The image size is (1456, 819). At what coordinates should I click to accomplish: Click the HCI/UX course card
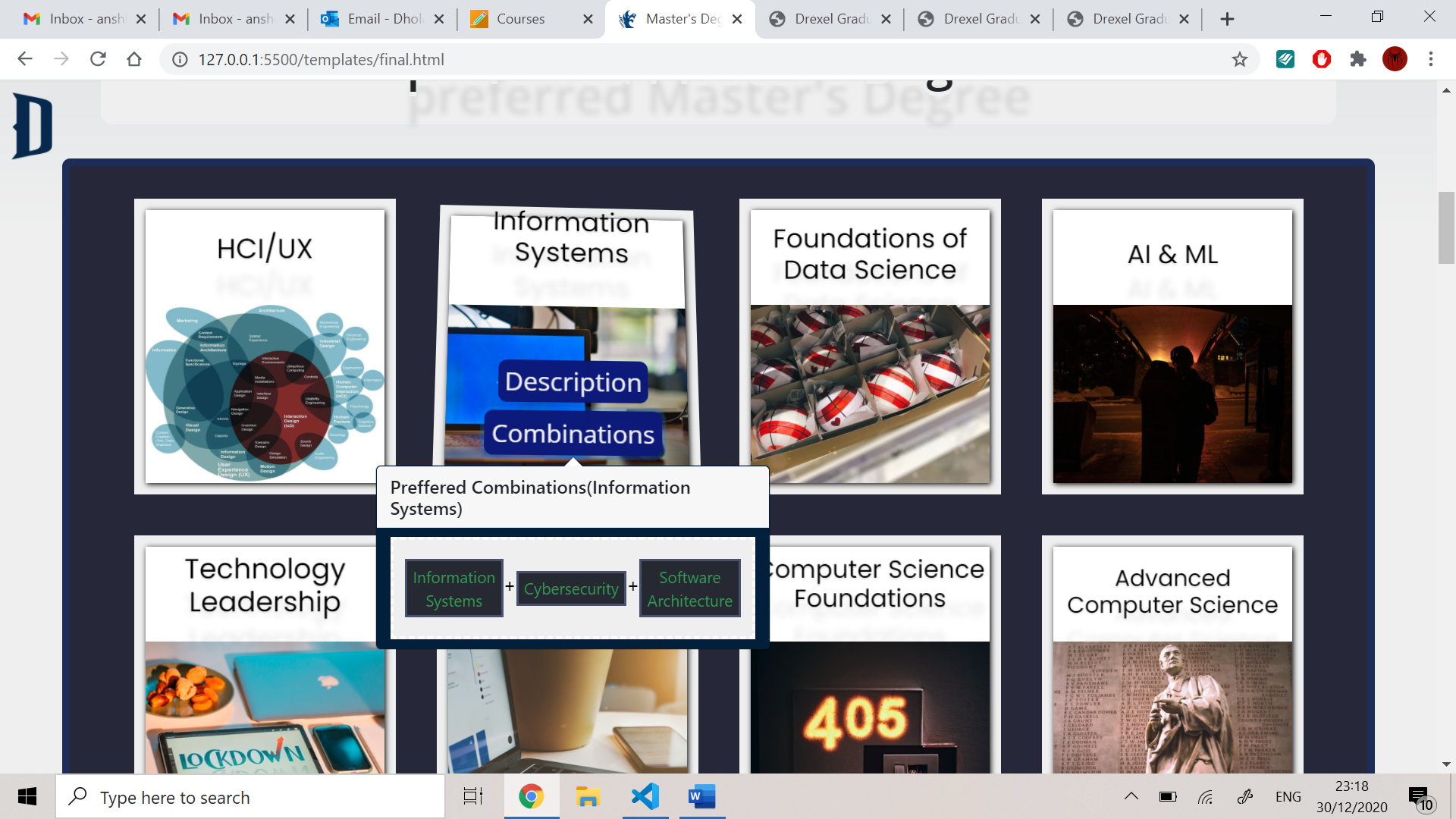click(265, 347)
